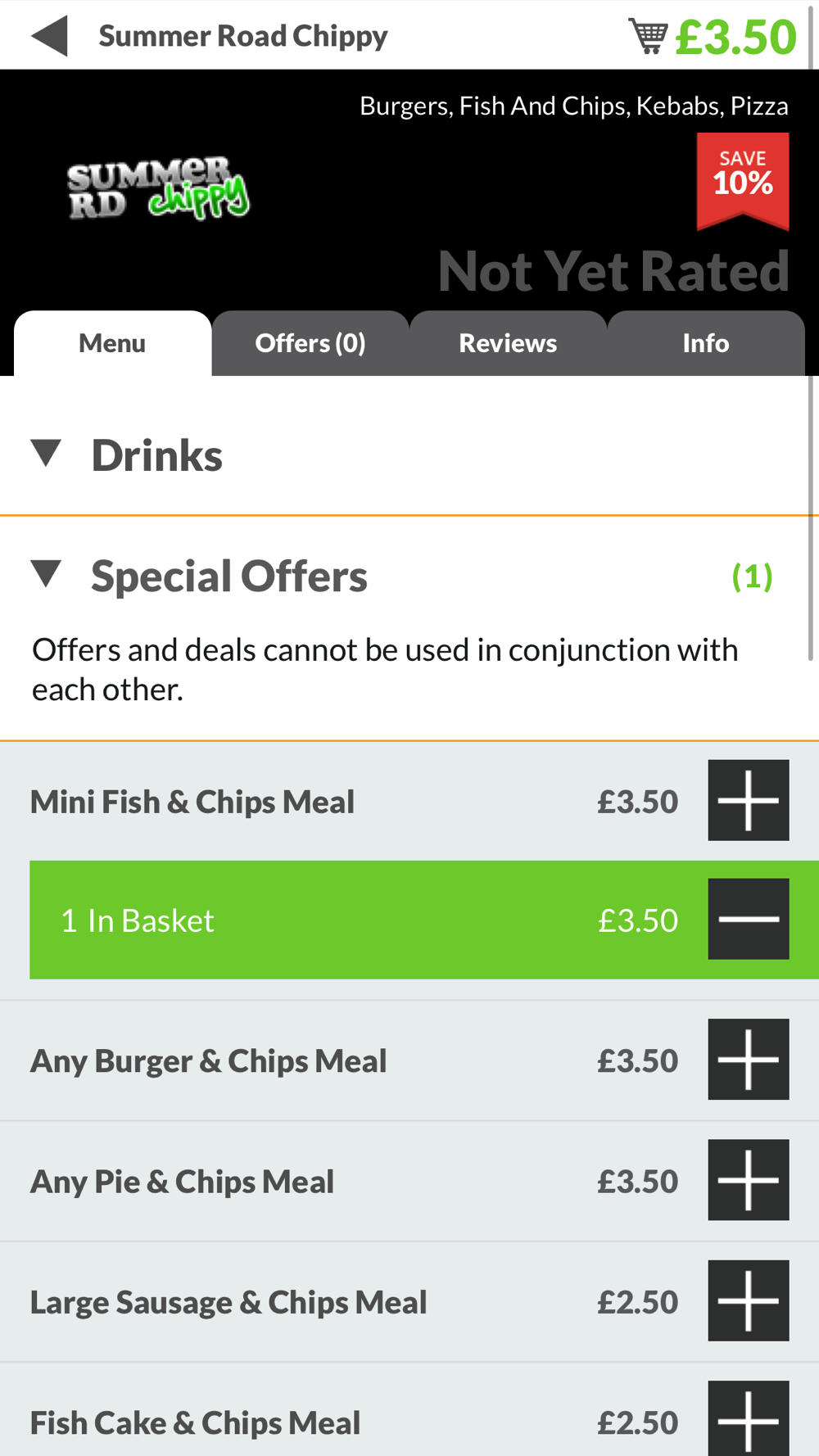
Task: Expand the Drinks section triangle
Action: pyautogui.click(x=46, y=453)
